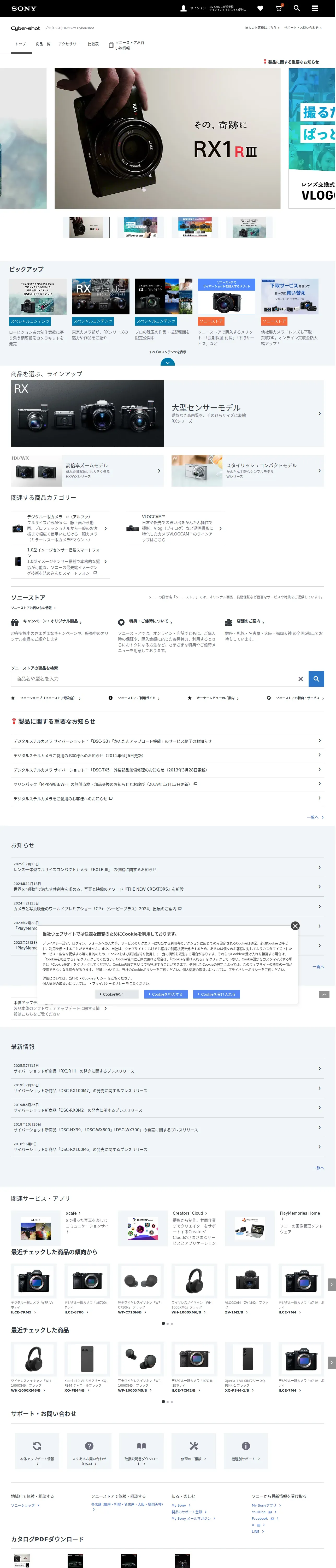Open サポート・お問い合わせ header link
This screenshot has width=336, height=1568.
(x=303, y=28)
